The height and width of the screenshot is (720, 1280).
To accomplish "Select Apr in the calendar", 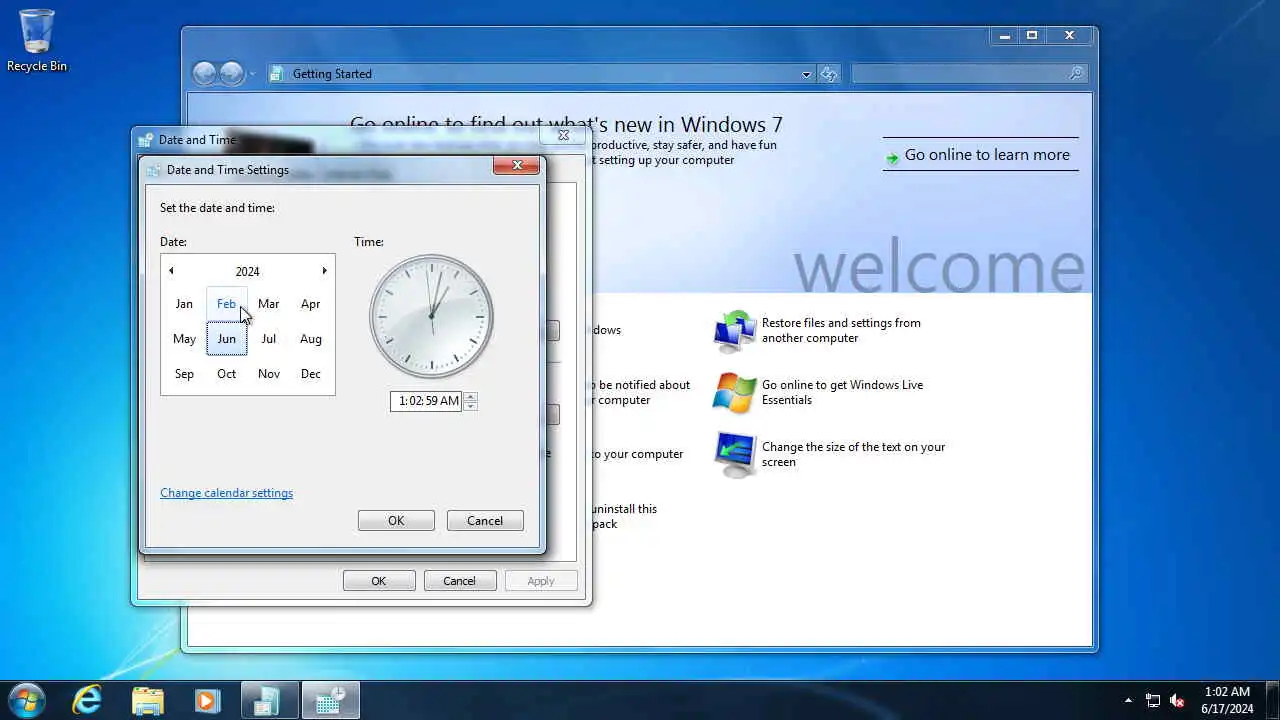I will click(x=311, y=304).
